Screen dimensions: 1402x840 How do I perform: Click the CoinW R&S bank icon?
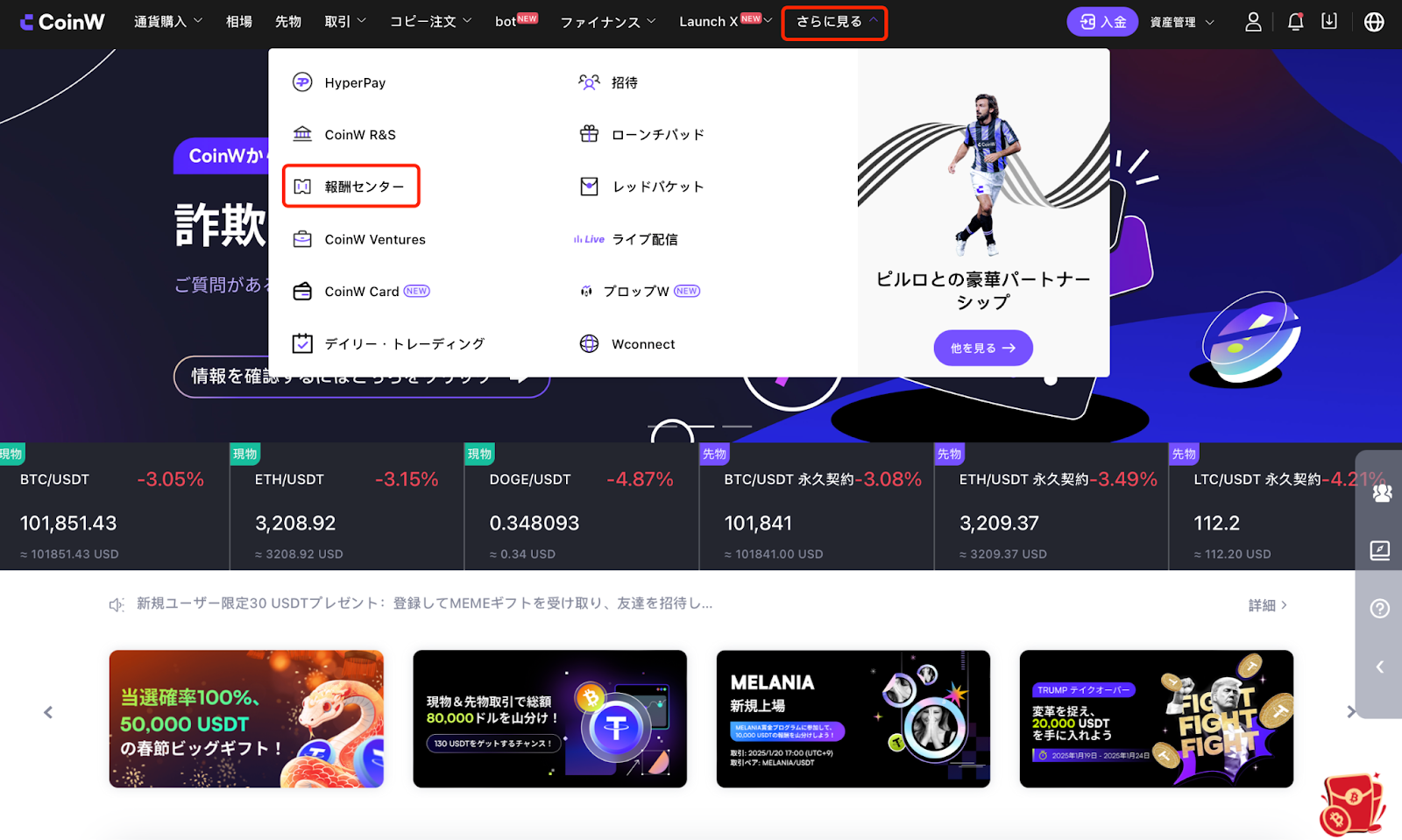(x=302, y=134)
